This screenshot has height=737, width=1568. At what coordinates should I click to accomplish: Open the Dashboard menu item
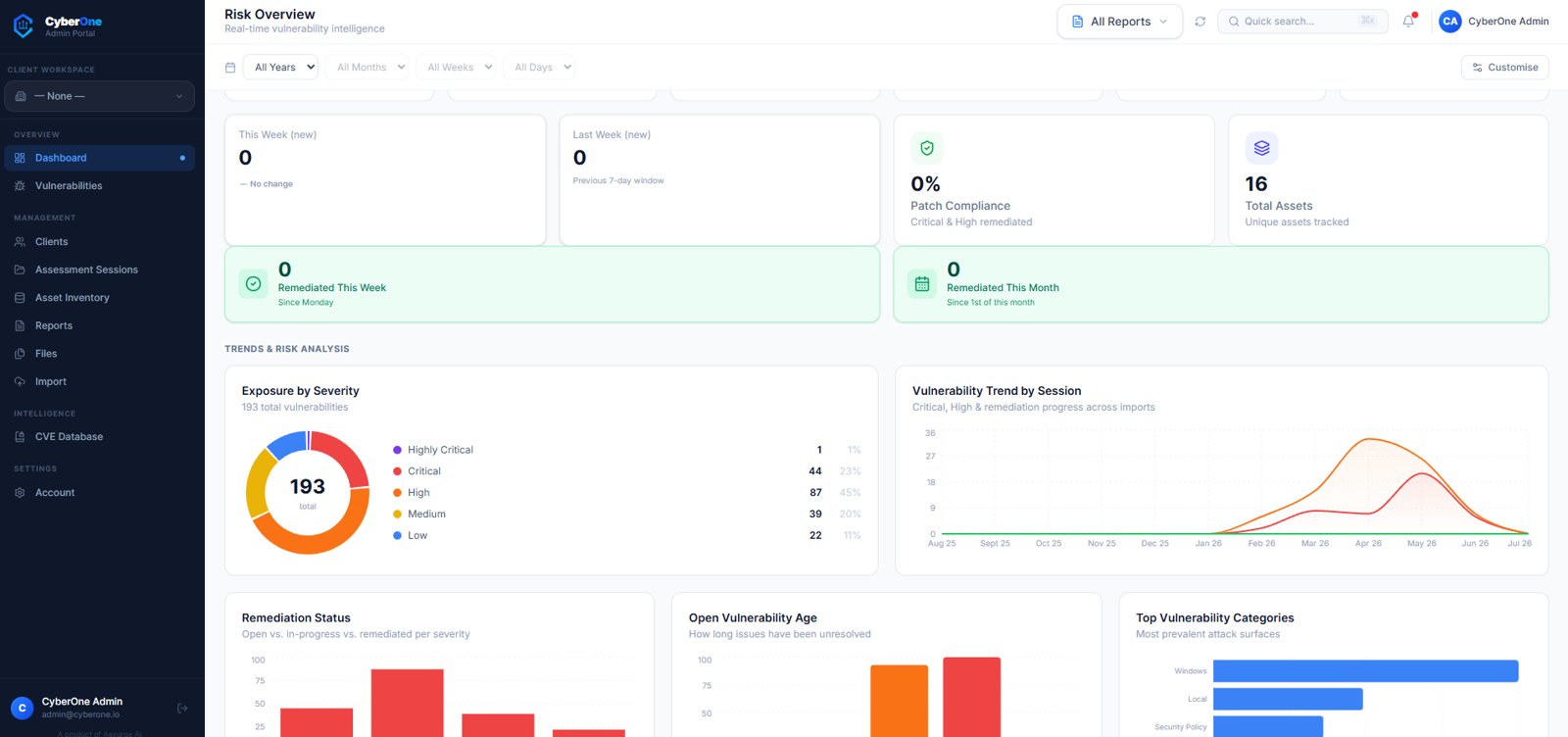(x=99, y=158)
